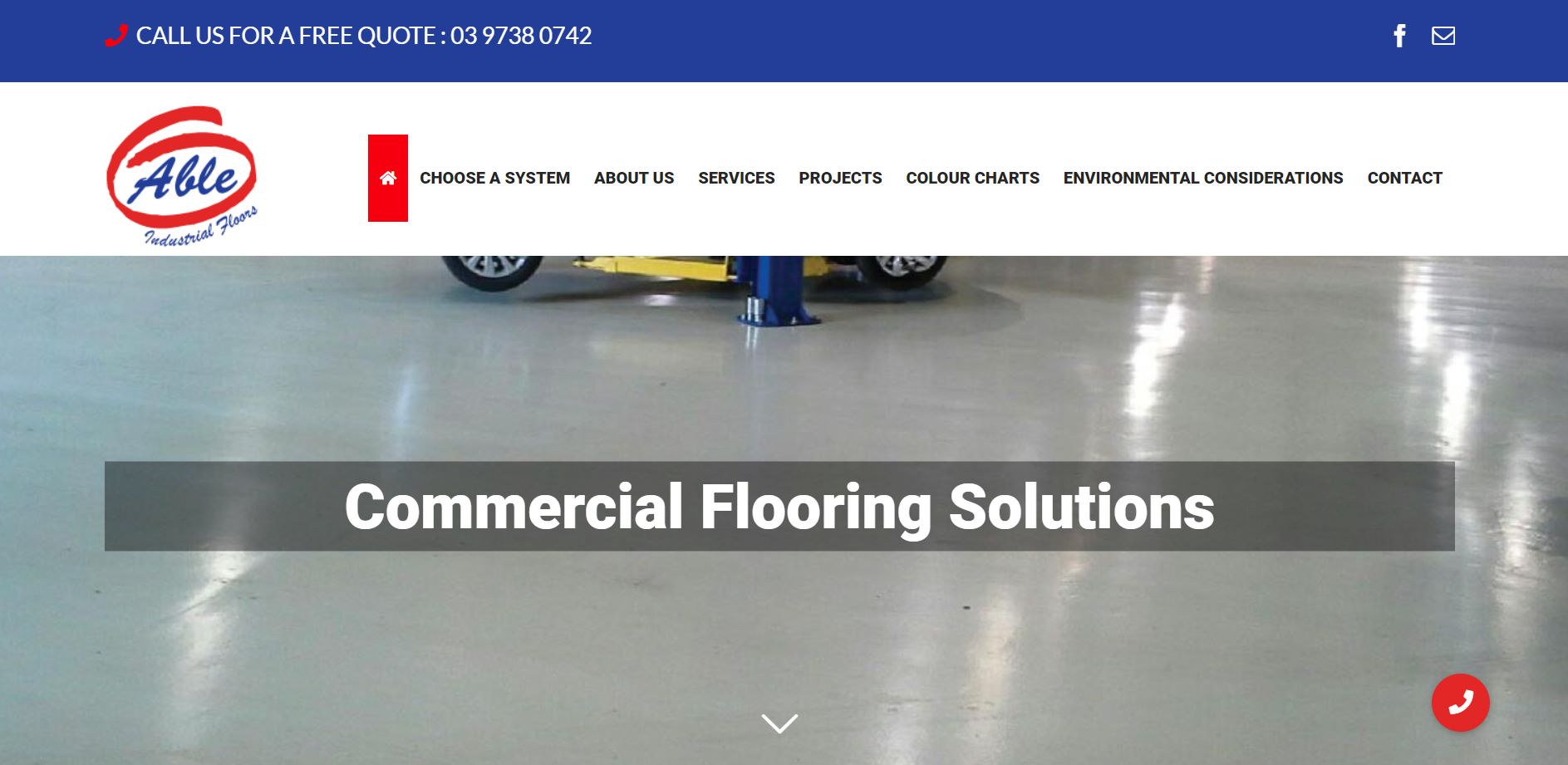Open Environmental Considerations menu item
The image size is (1568, 765).
pyautogui.click(x=1203, y=178)
